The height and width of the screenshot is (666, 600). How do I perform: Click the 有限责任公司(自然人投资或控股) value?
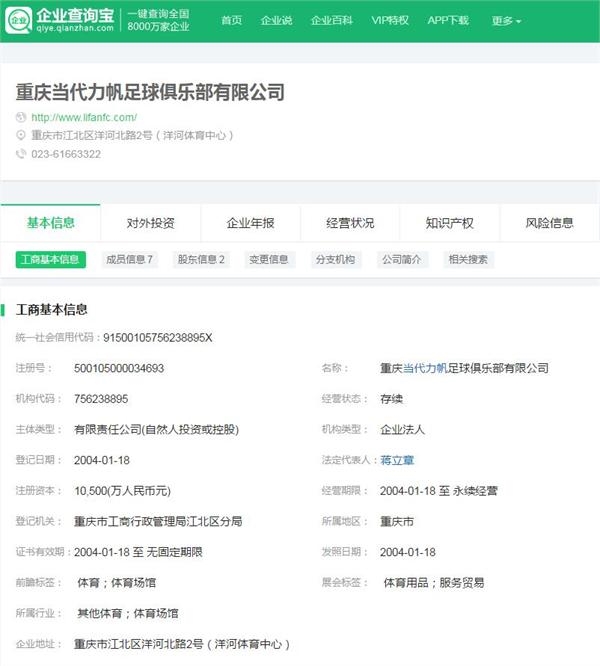tap(156, 429)
